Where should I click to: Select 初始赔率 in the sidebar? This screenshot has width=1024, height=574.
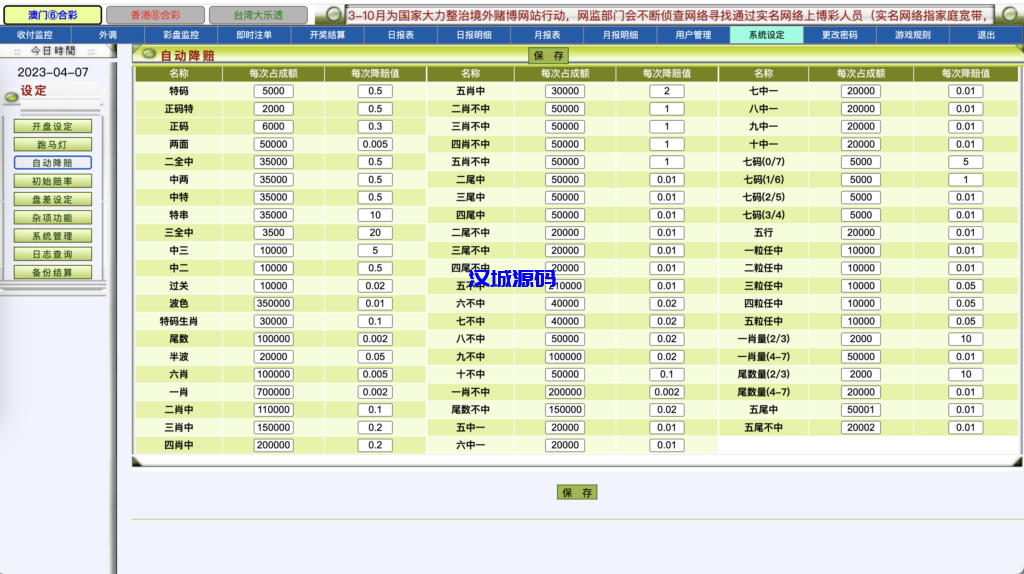[x=52, y=181]
